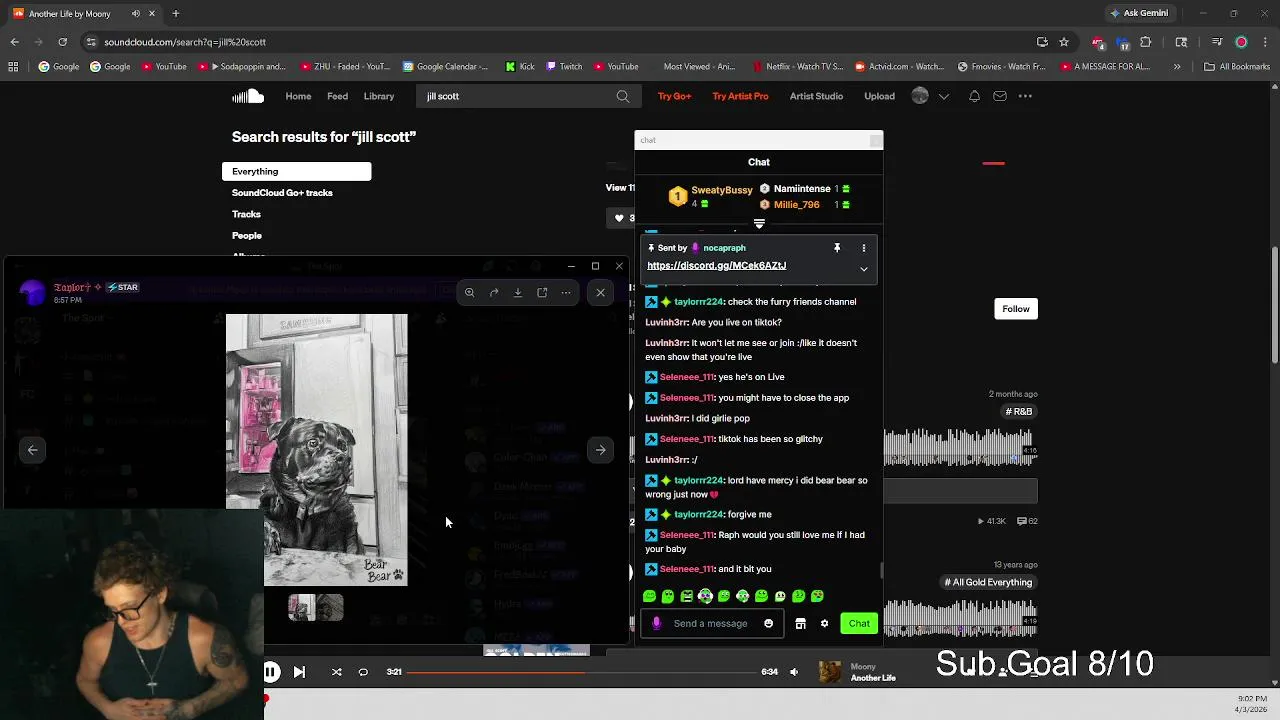Toggle shuffle in SoundCloud player

click(337, 672)
